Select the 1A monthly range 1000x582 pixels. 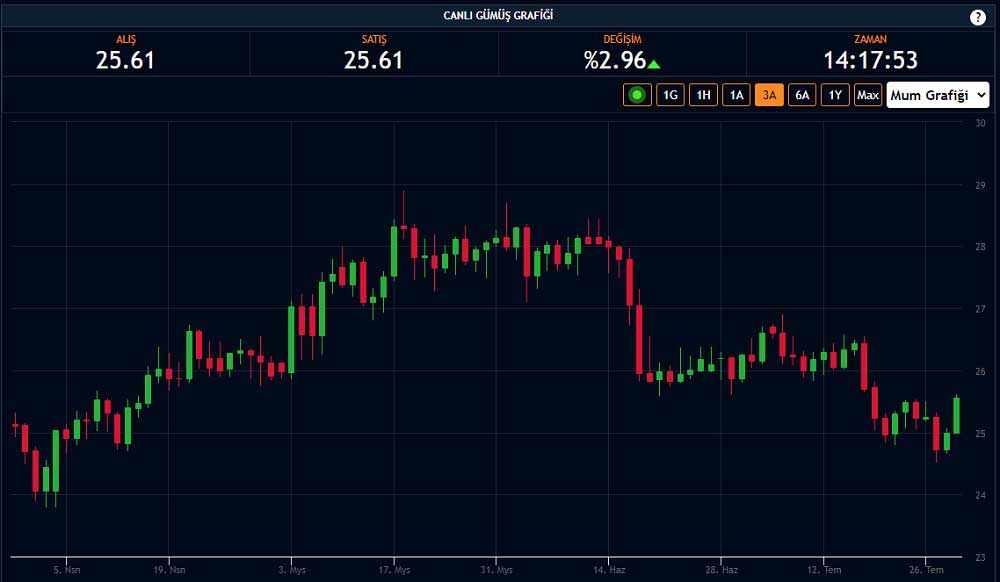tap(737, 95)
